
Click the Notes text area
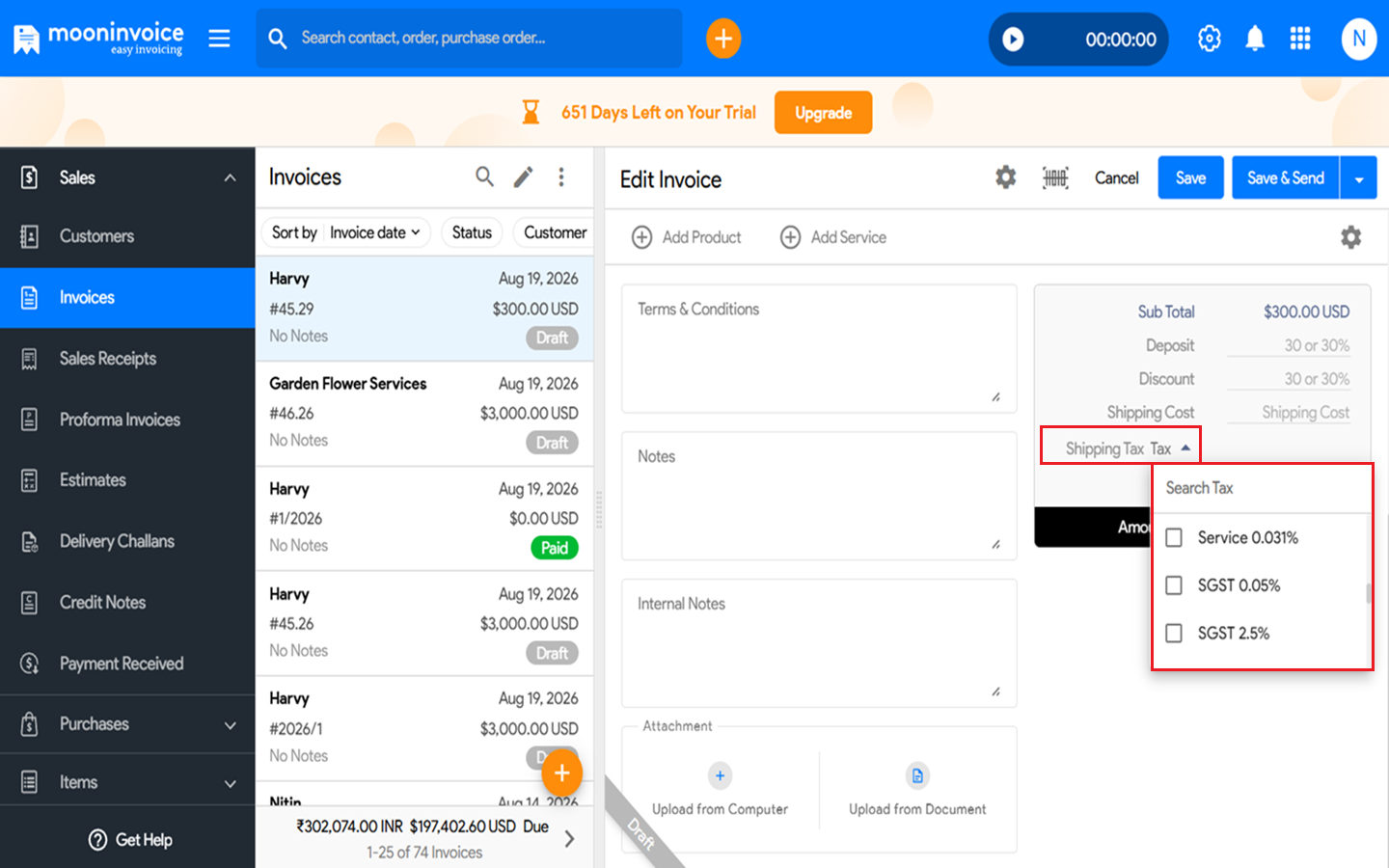[x=819, y=496]
